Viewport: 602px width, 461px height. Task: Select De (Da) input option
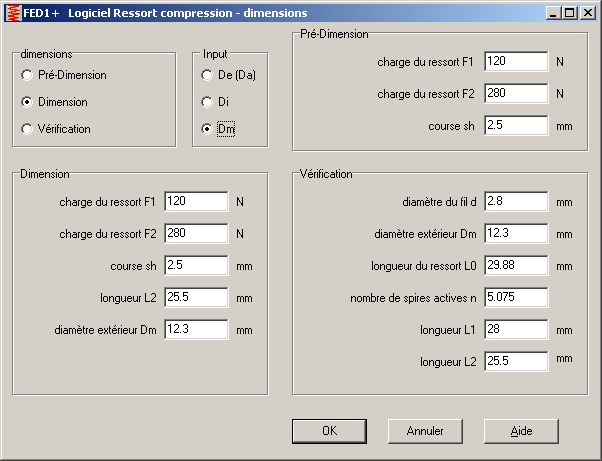[207, 75]
